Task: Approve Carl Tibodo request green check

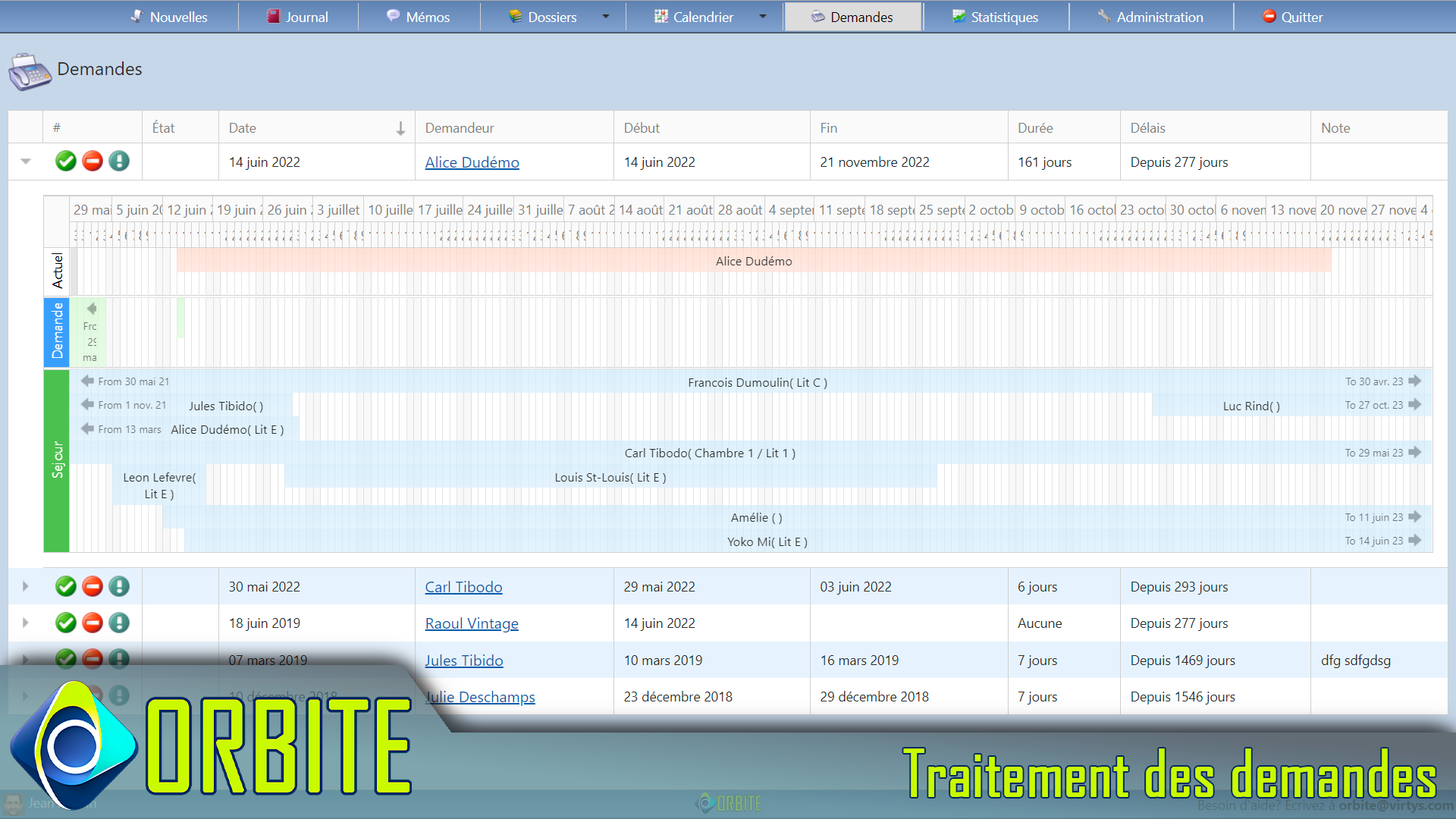Action: 66,586
